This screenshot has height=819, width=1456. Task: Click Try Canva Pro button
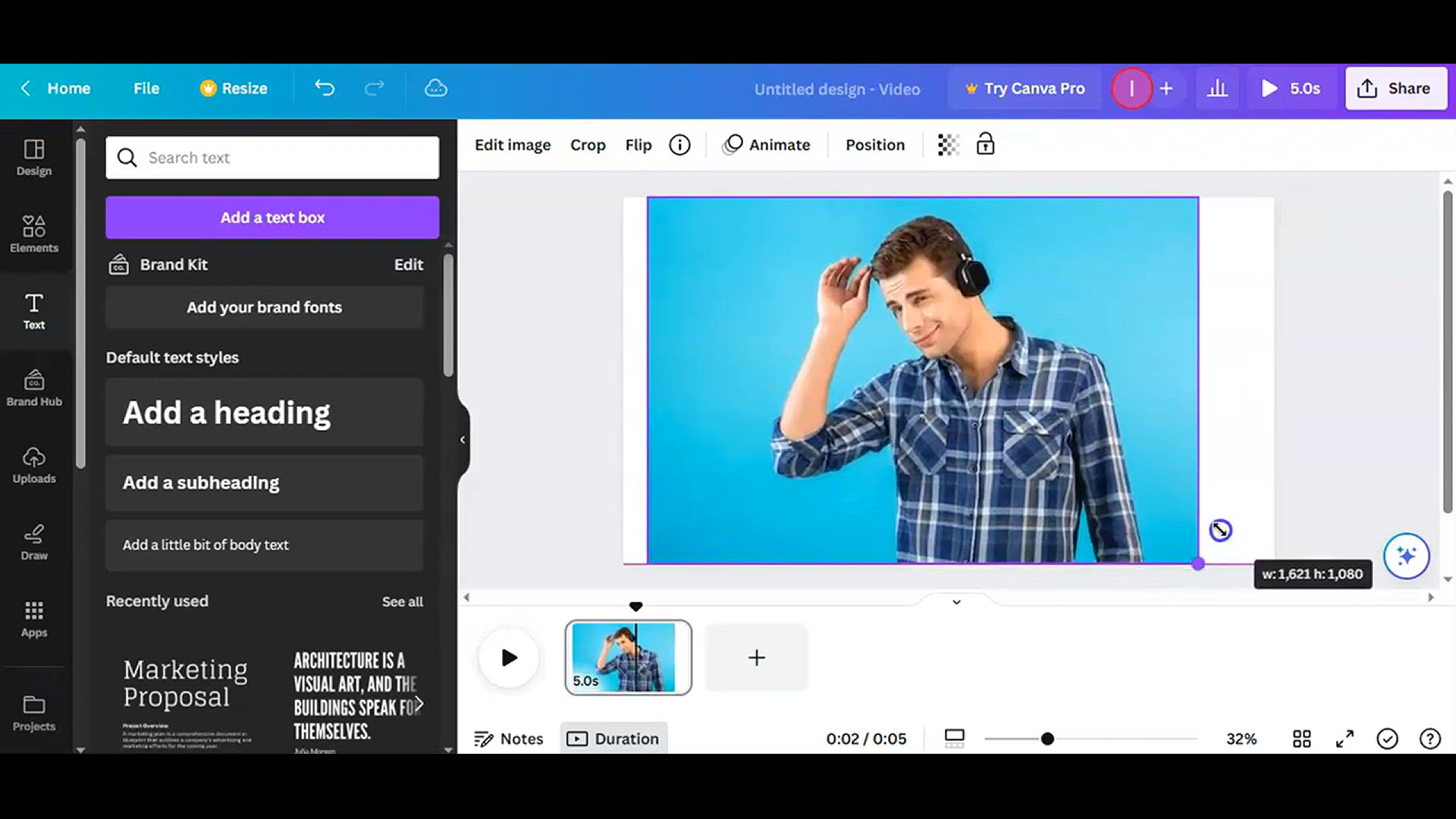1025,89
